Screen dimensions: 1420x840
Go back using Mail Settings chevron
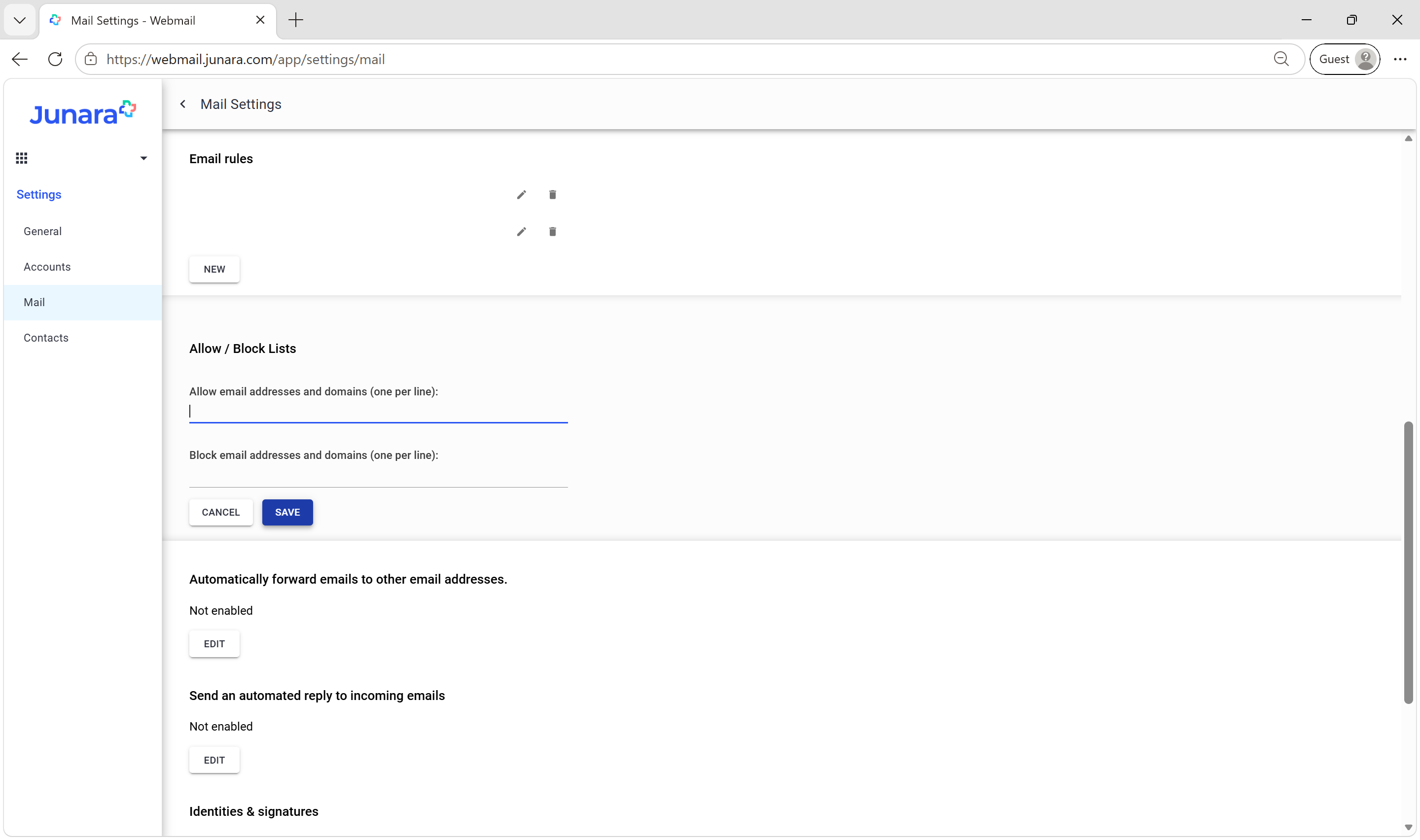183,104
